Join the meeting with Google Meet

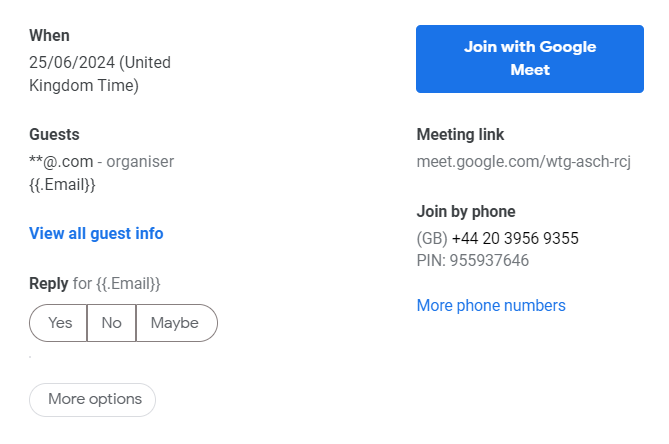pyautogui.click(x=529, y=59)
